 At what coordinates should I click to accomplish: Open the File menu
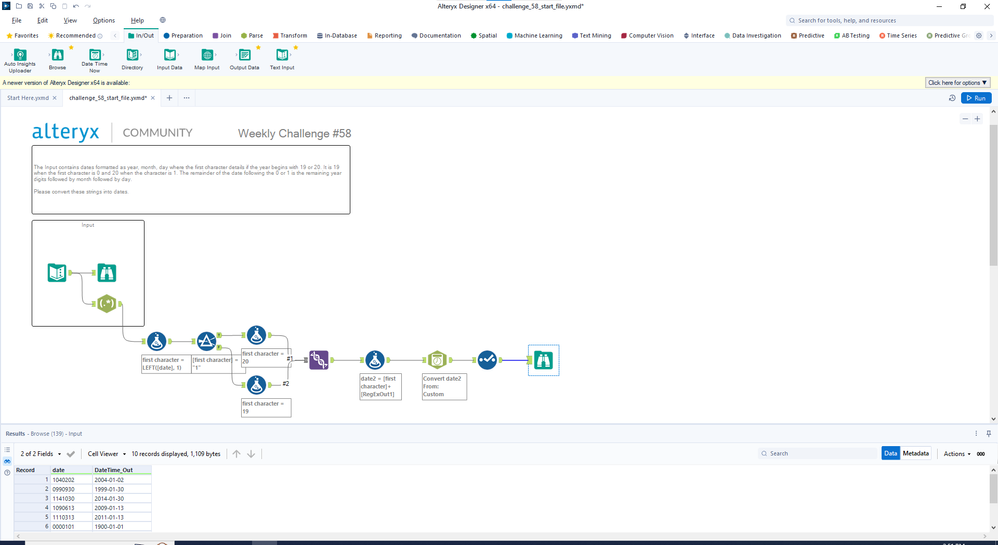click(17, 20)
